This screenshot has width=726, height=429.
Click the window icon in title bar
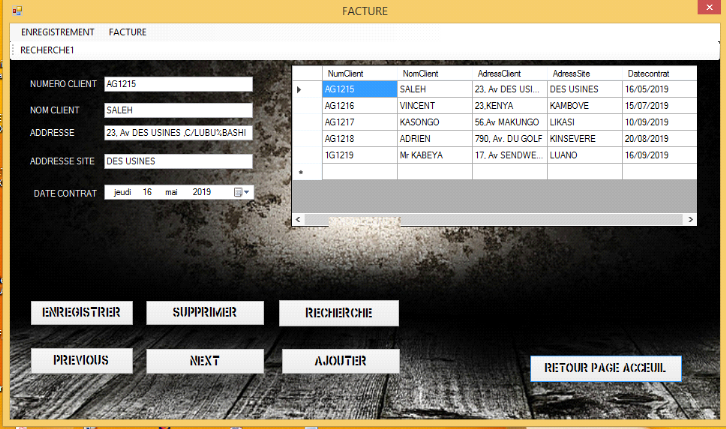tap(16, 10)
